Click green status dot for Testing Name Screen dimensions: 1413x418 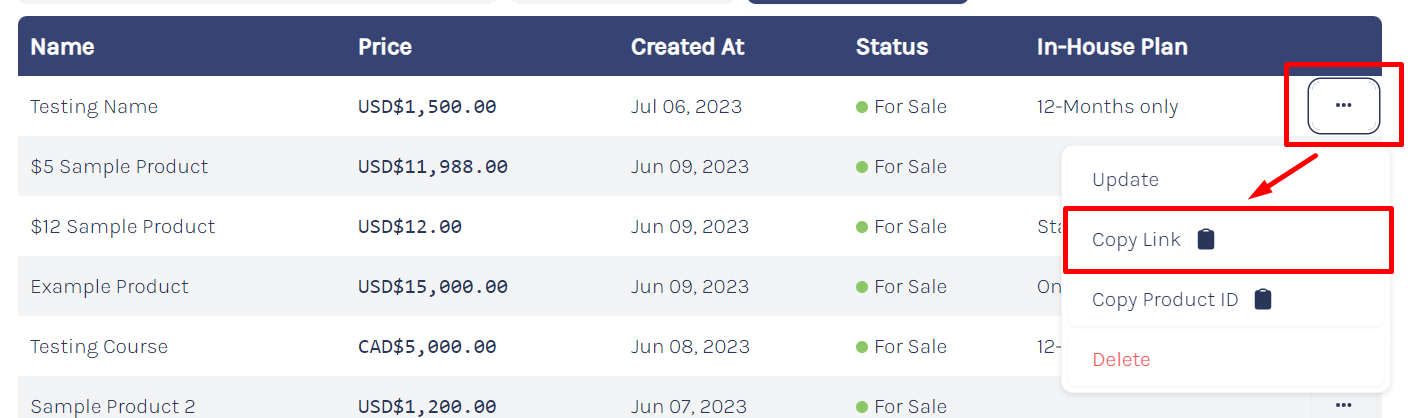[x=862, y=107]
